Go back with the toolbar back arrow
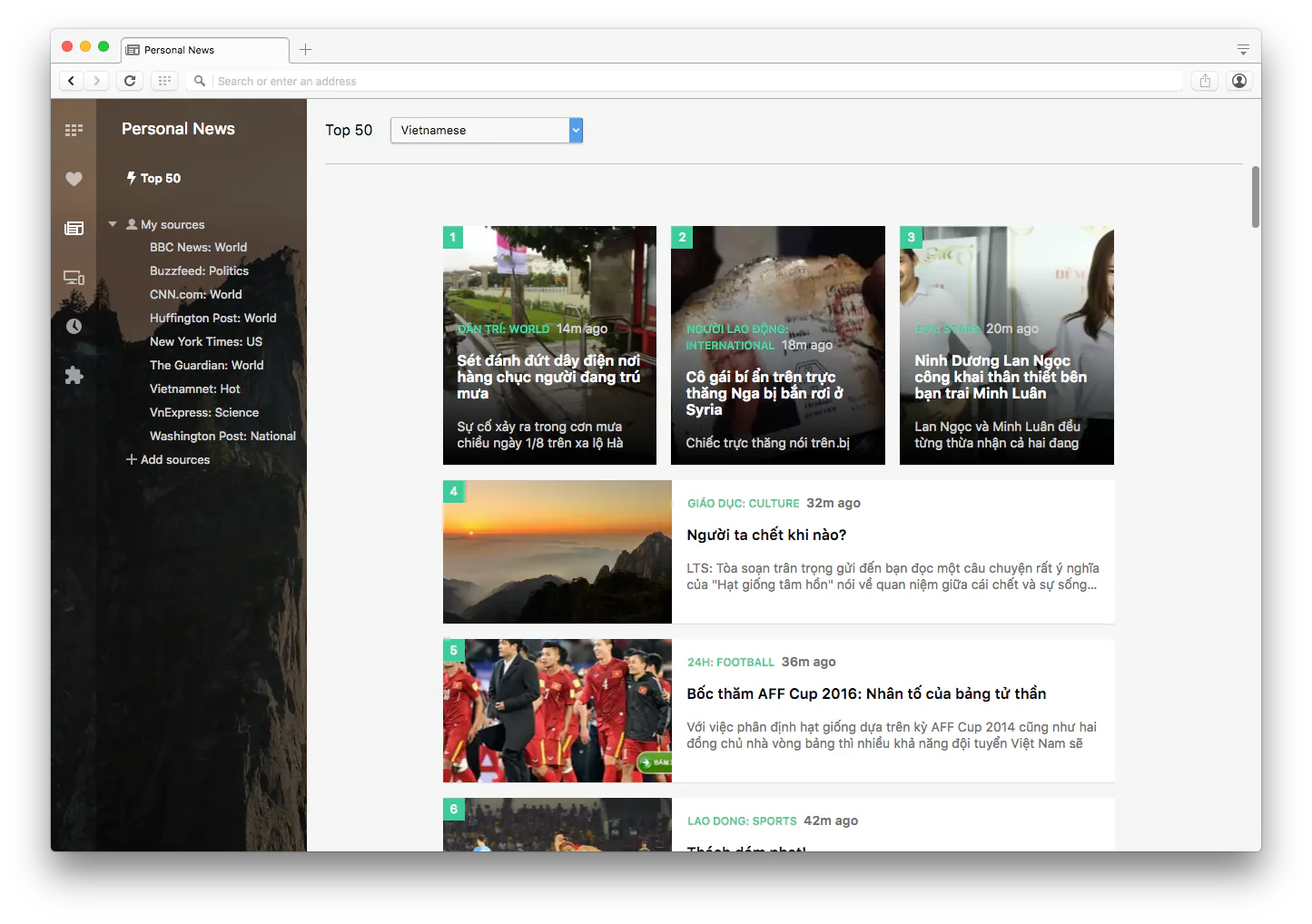The width and height of the screenshot is (1312, 924). click(71, 81)
